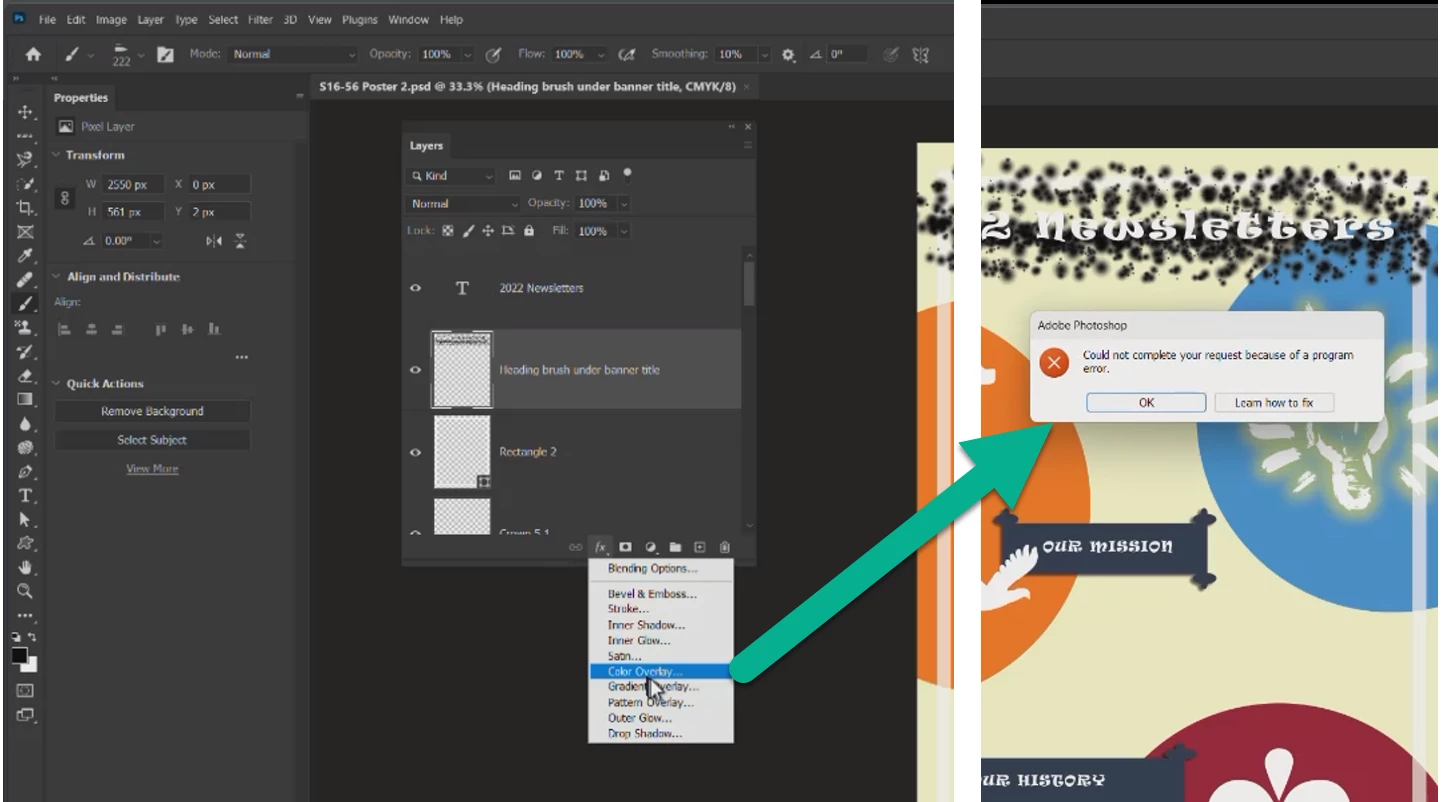Image resolution: width=1442 pixels, height=802 pixels.
Task: Click the Remove Background button
Action: 152,411
